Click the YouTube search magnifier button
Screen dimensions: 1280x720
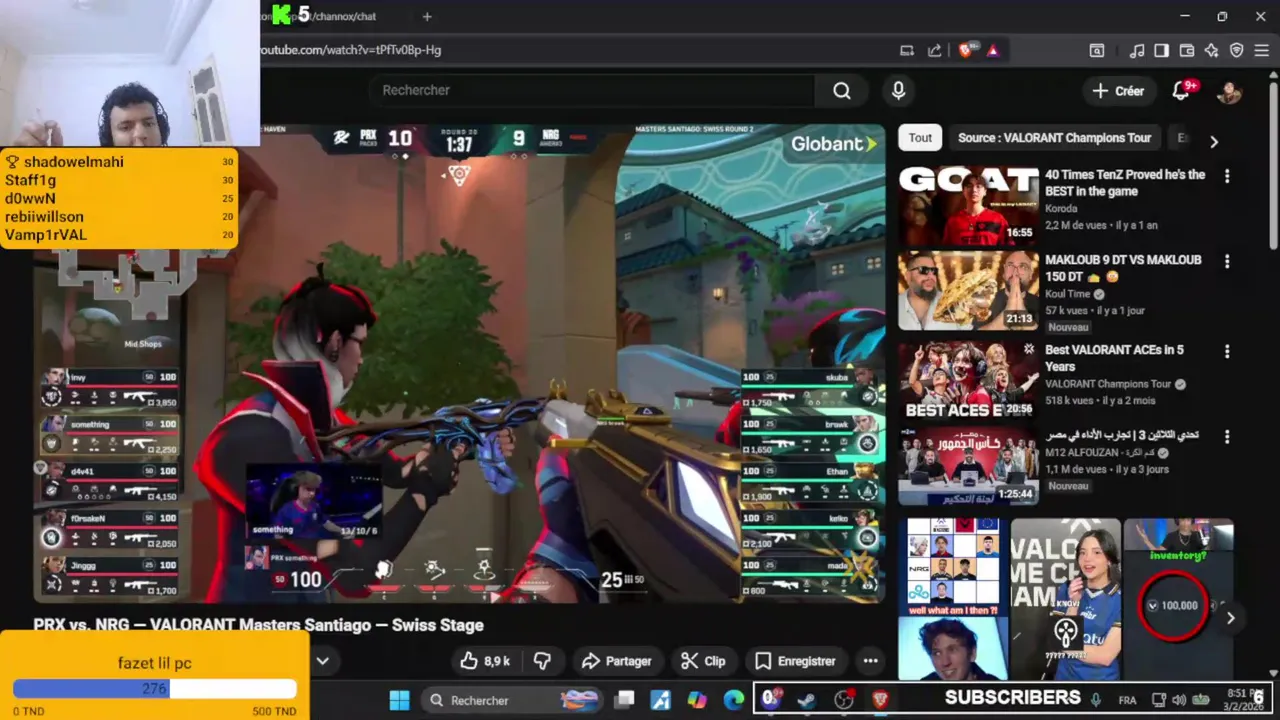(x=842, y=91)
